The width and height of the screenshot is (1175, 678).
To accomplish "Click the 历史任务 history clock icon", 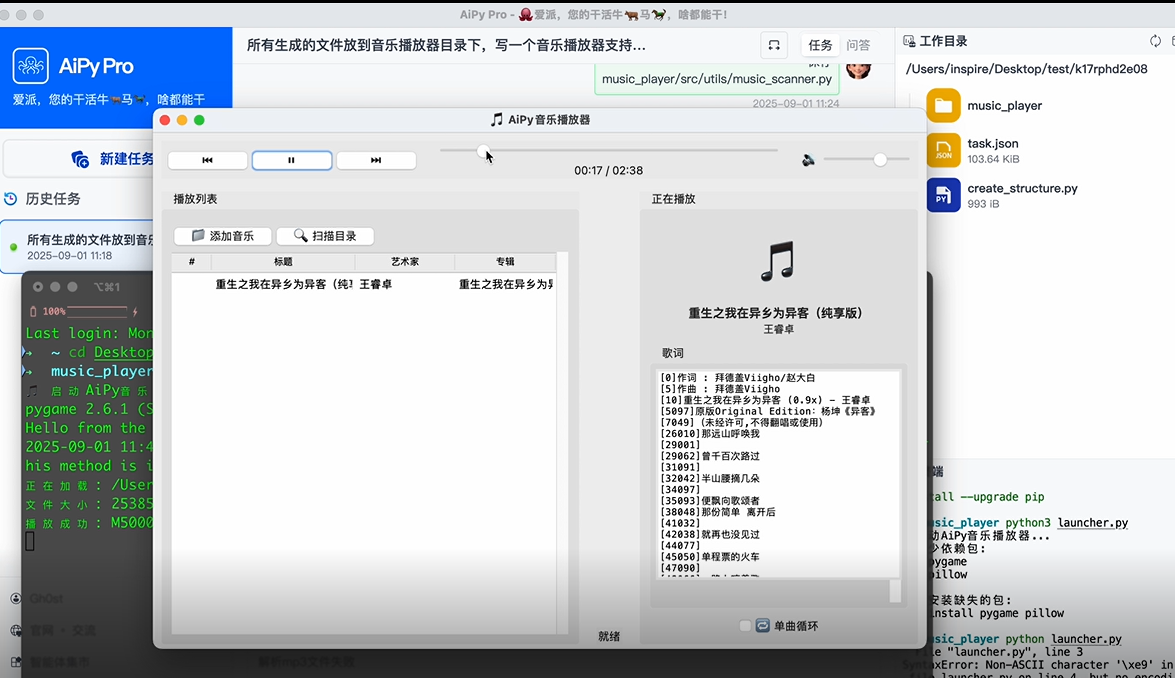I will click(x=10, y=199).
